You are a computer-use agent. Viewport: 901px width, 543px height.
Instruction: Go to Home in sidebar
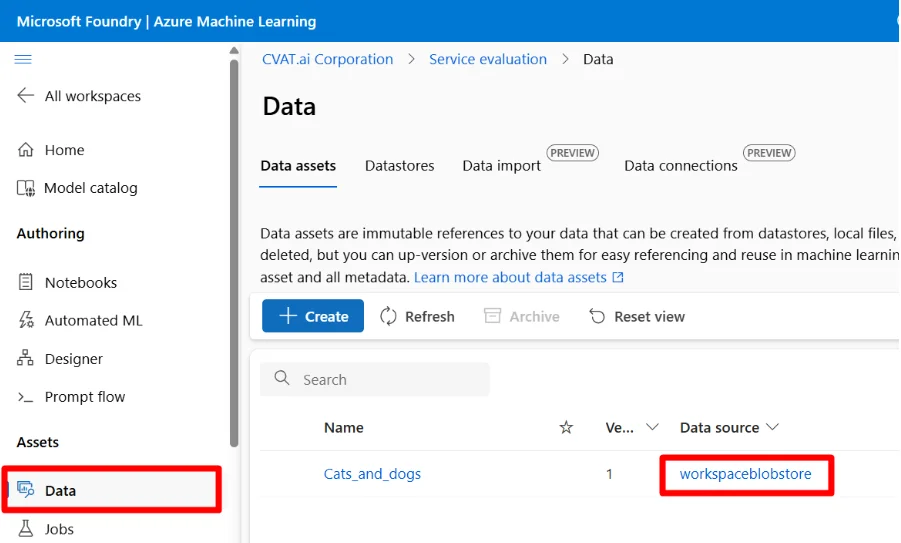pos(64,150)
